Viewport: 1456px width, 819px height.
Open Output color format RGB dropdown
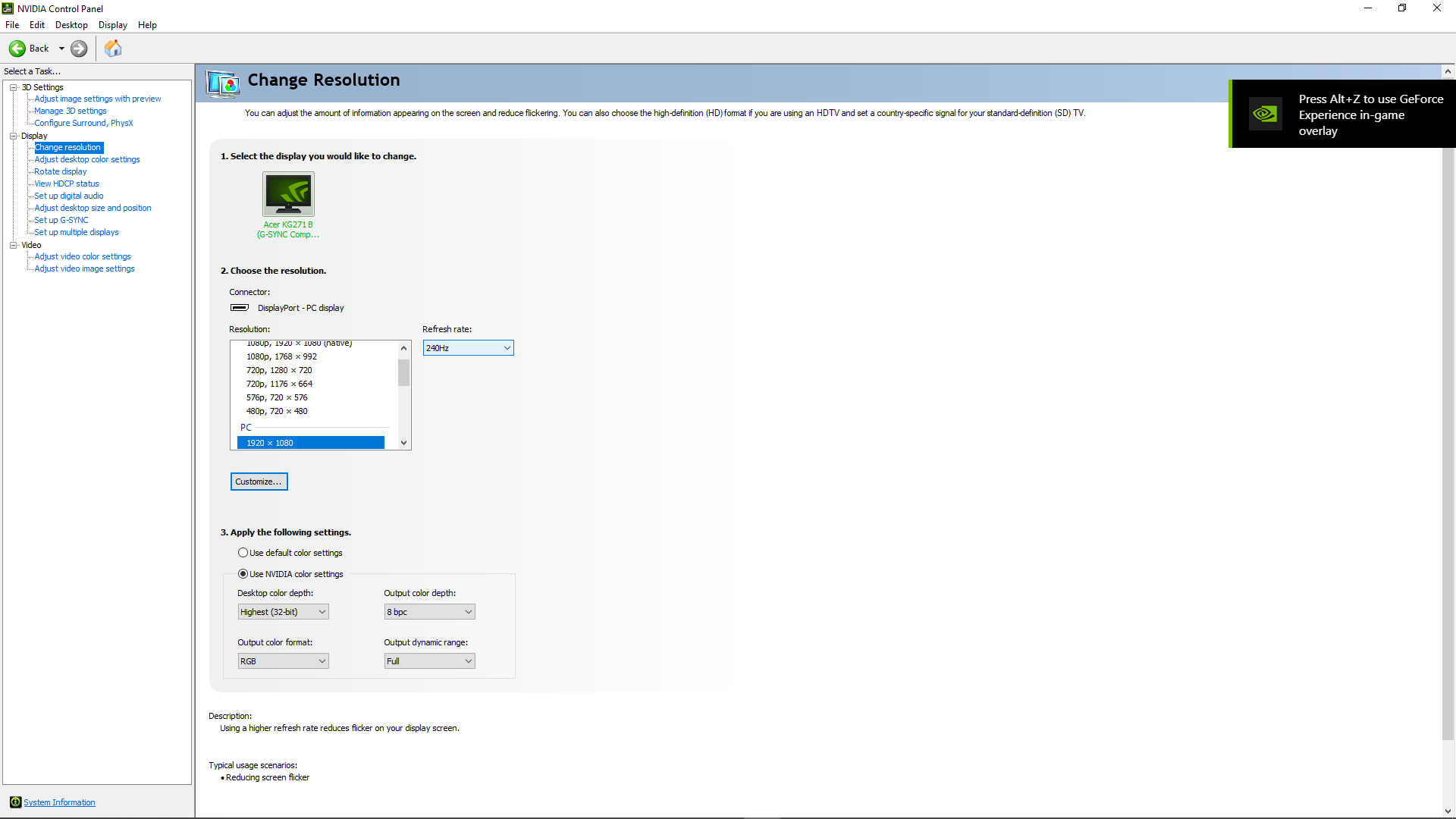point(283,661)
